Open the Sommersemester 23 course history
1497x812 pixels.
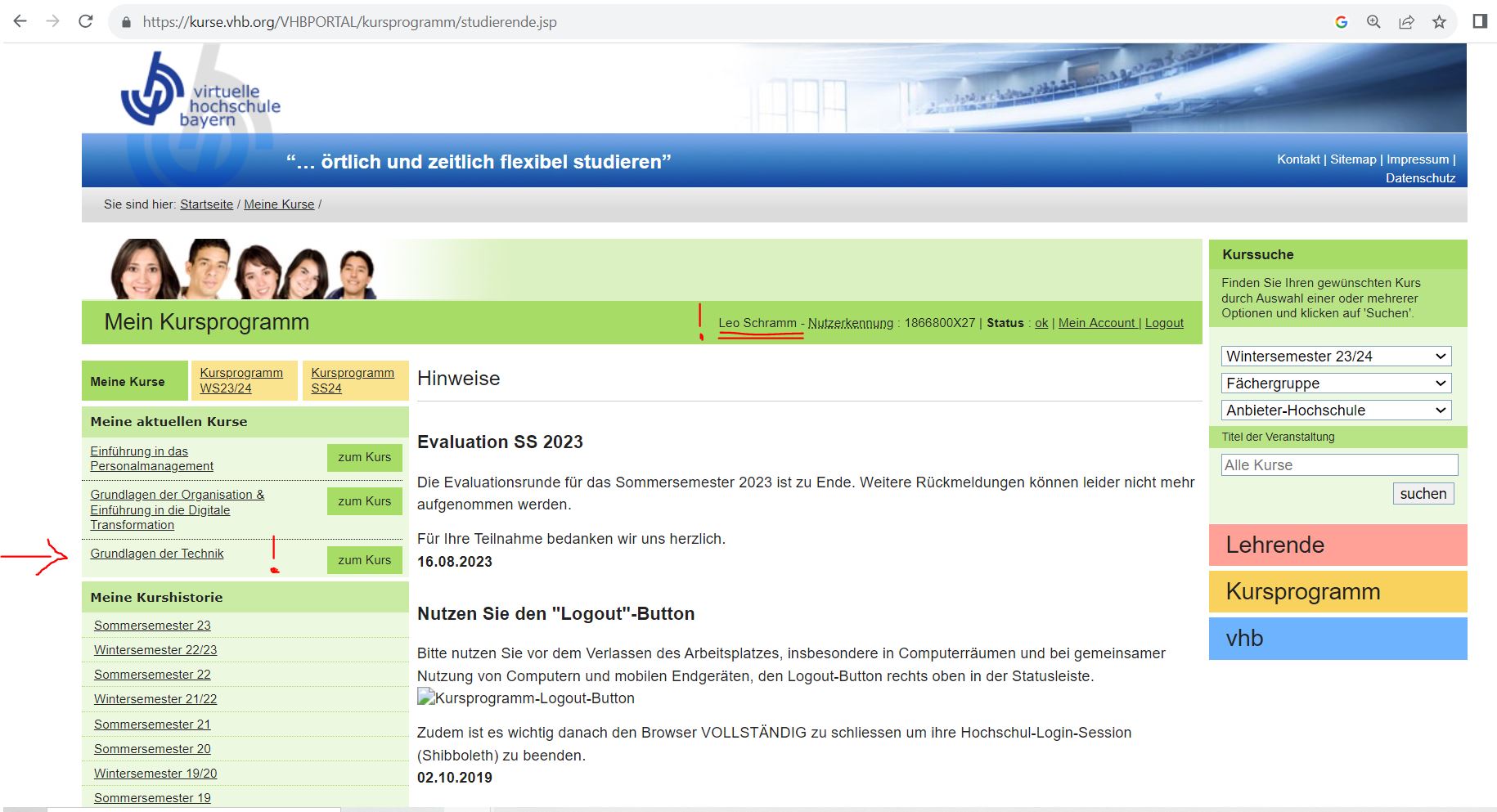pos(152,626)
